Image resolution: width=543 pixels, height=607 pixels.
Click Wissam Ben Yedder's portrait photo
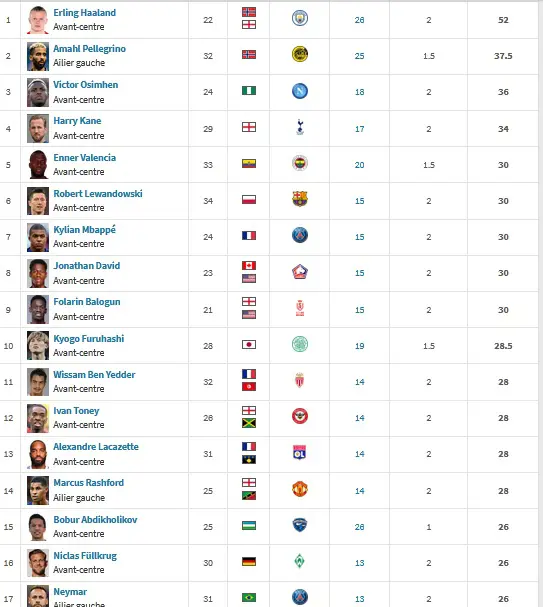pos(38,382)
